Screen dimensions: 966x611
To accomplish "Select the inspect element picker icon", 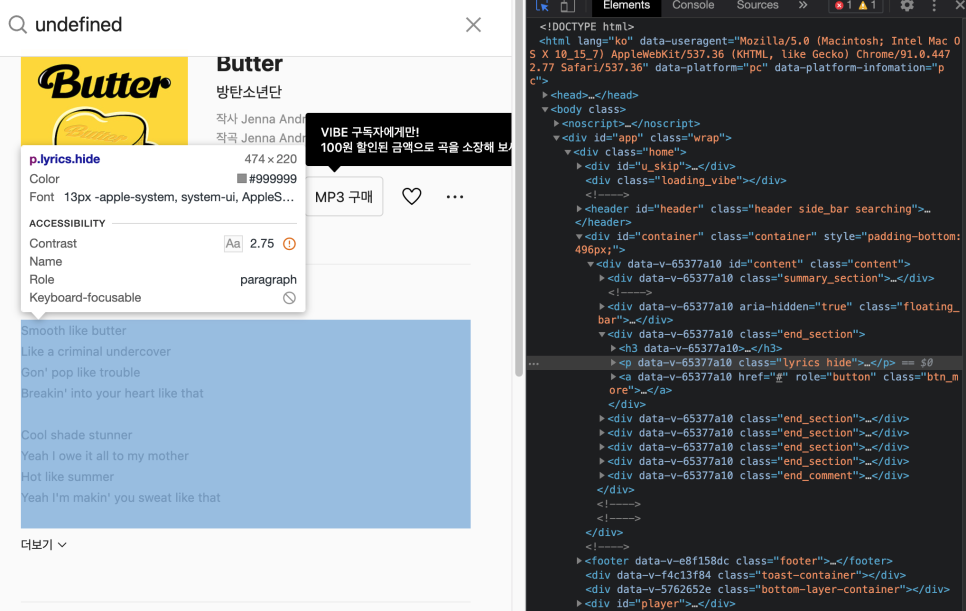I will [x=542, y=6].
